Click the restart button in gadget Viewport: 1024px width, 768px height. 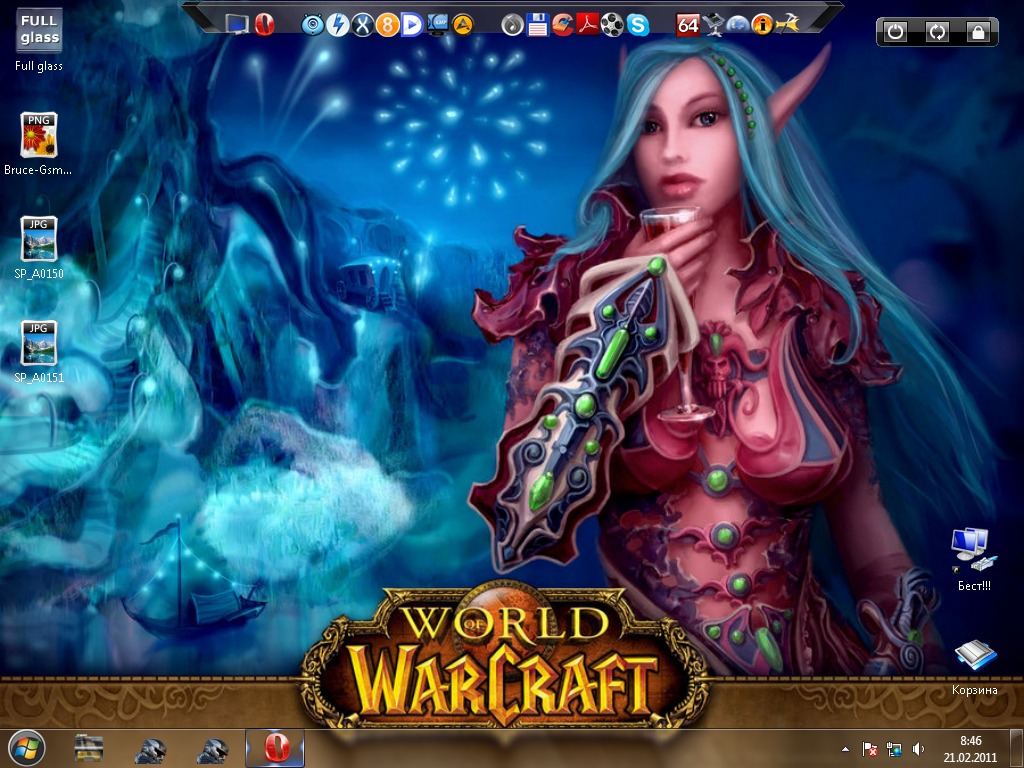[x=937, y=31]
